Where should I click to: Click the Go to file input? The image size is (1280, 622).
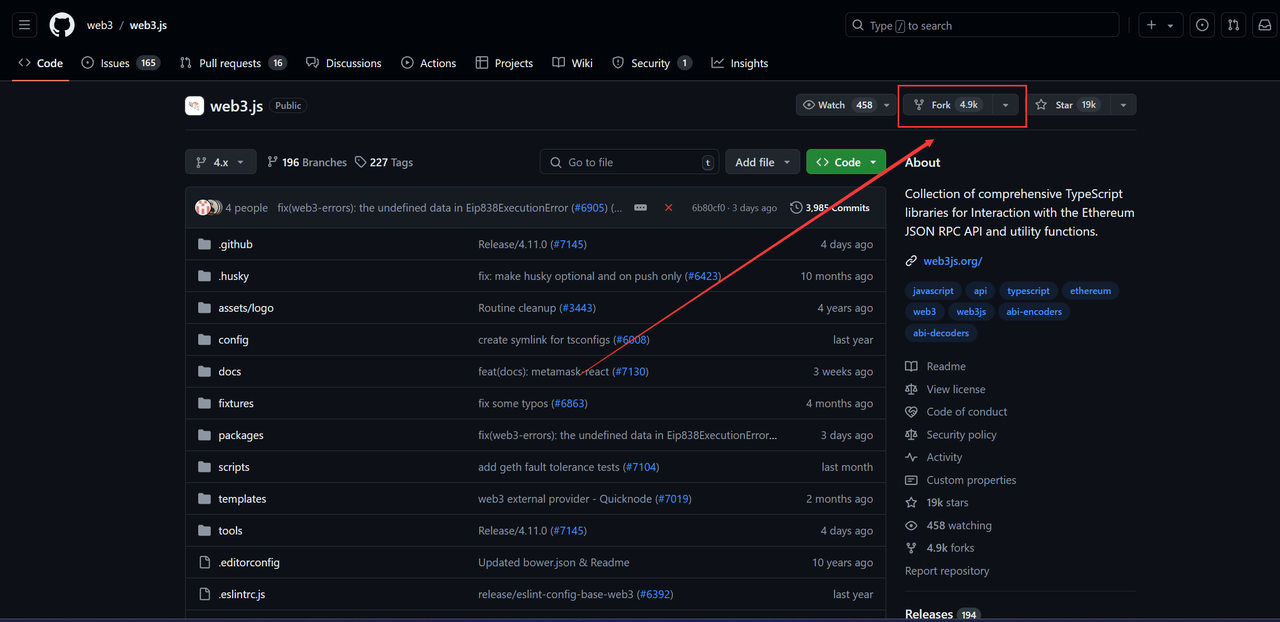click(629, 162)
